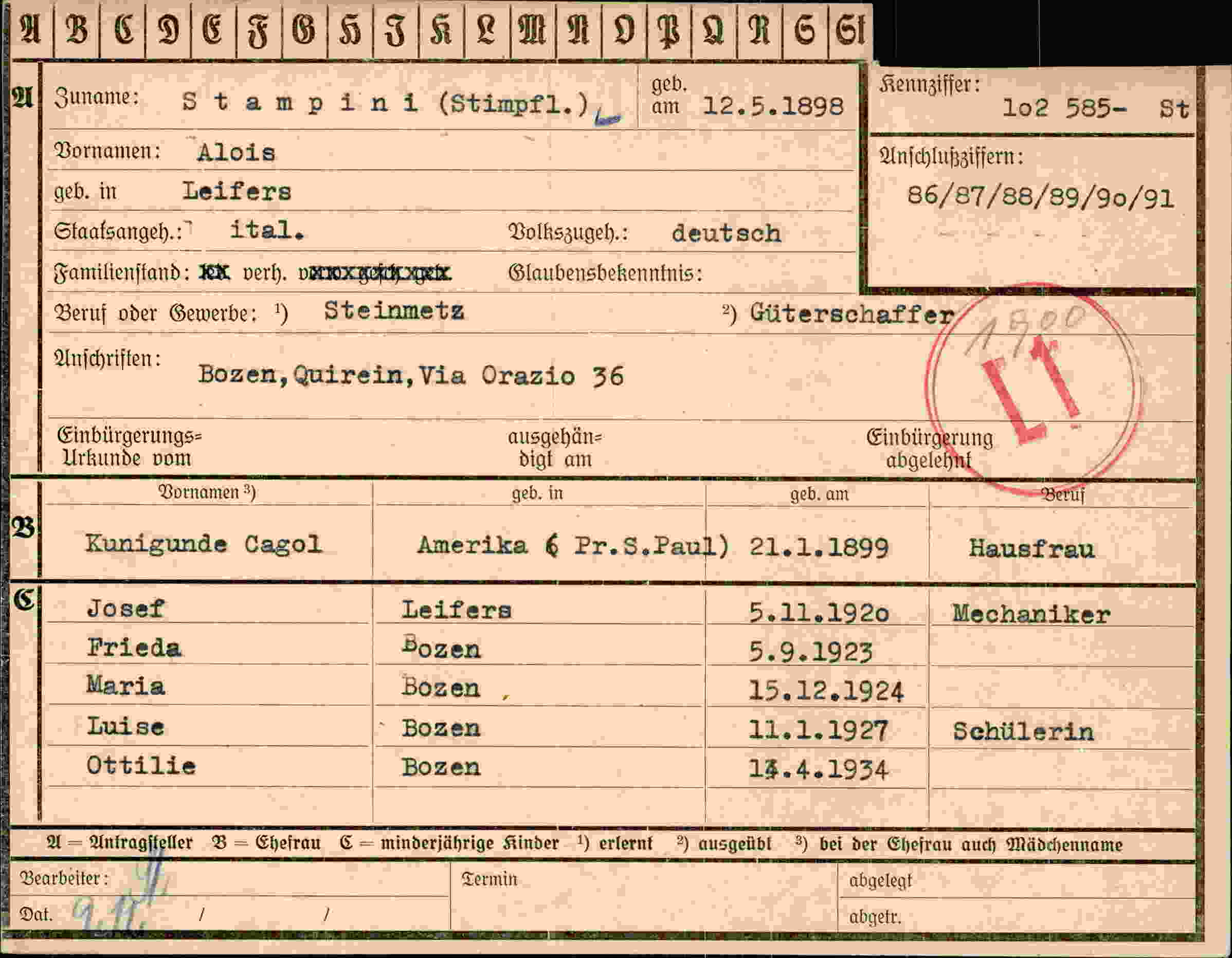Click the surname 'S t a m p i n i (Stimpfl.)'

coord(386,103)
